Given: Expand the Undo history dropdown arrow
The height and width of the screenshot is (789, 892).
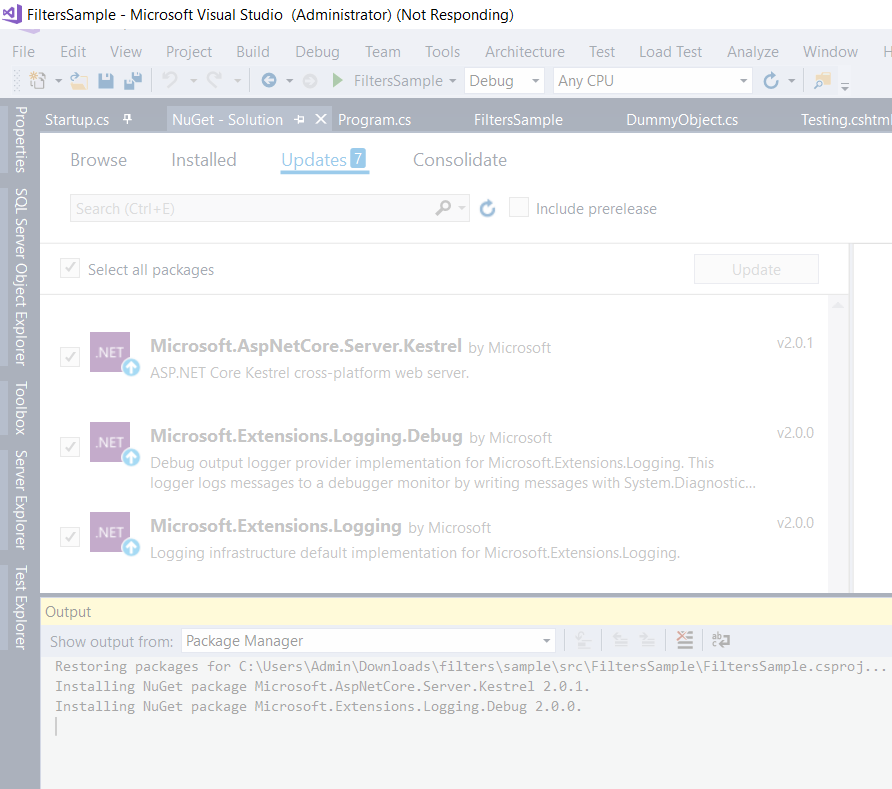Looking at the screenshot, I should 193,81.
